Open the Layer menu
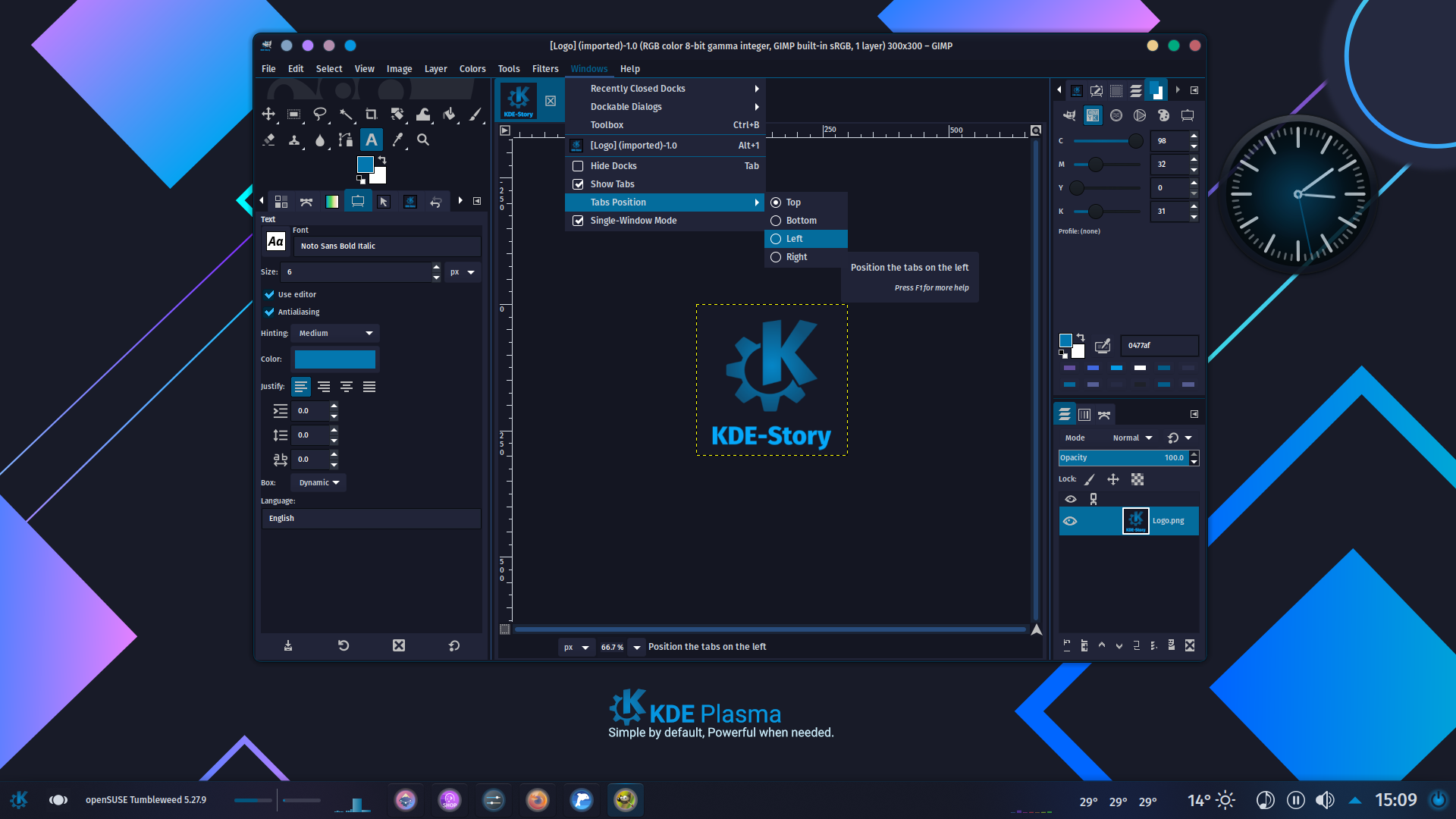This screenshot has width=1456, height=819. pyautogui.click(x=435, y=69)
